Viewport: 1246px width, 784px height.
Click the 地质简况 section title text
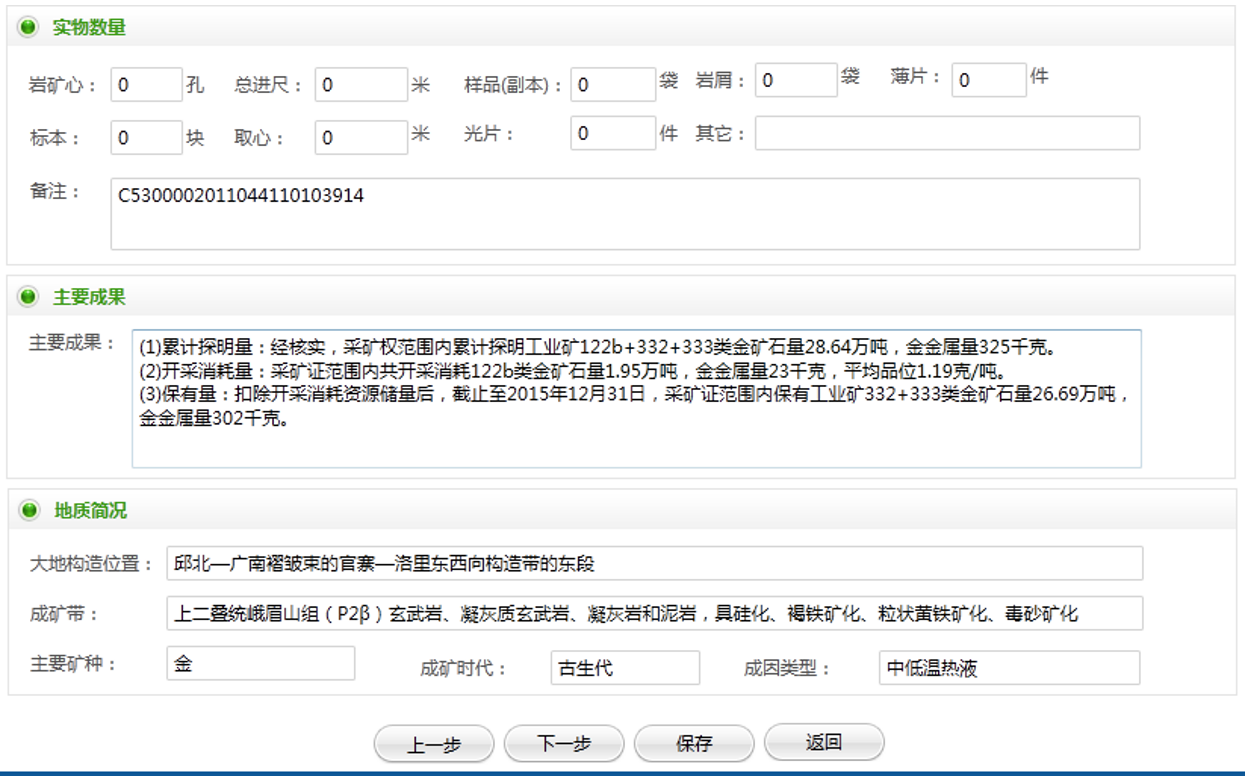click(90, 511)
